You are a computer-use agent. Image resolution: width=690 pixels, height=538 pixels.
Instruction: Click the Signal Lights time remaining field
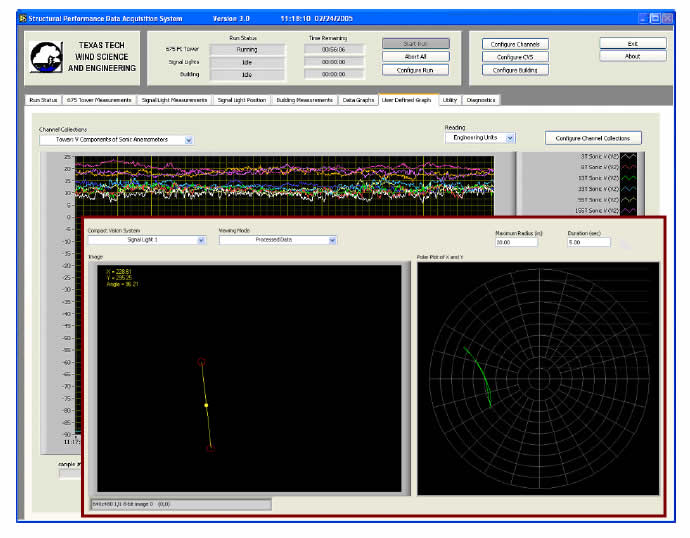[334, 62]
